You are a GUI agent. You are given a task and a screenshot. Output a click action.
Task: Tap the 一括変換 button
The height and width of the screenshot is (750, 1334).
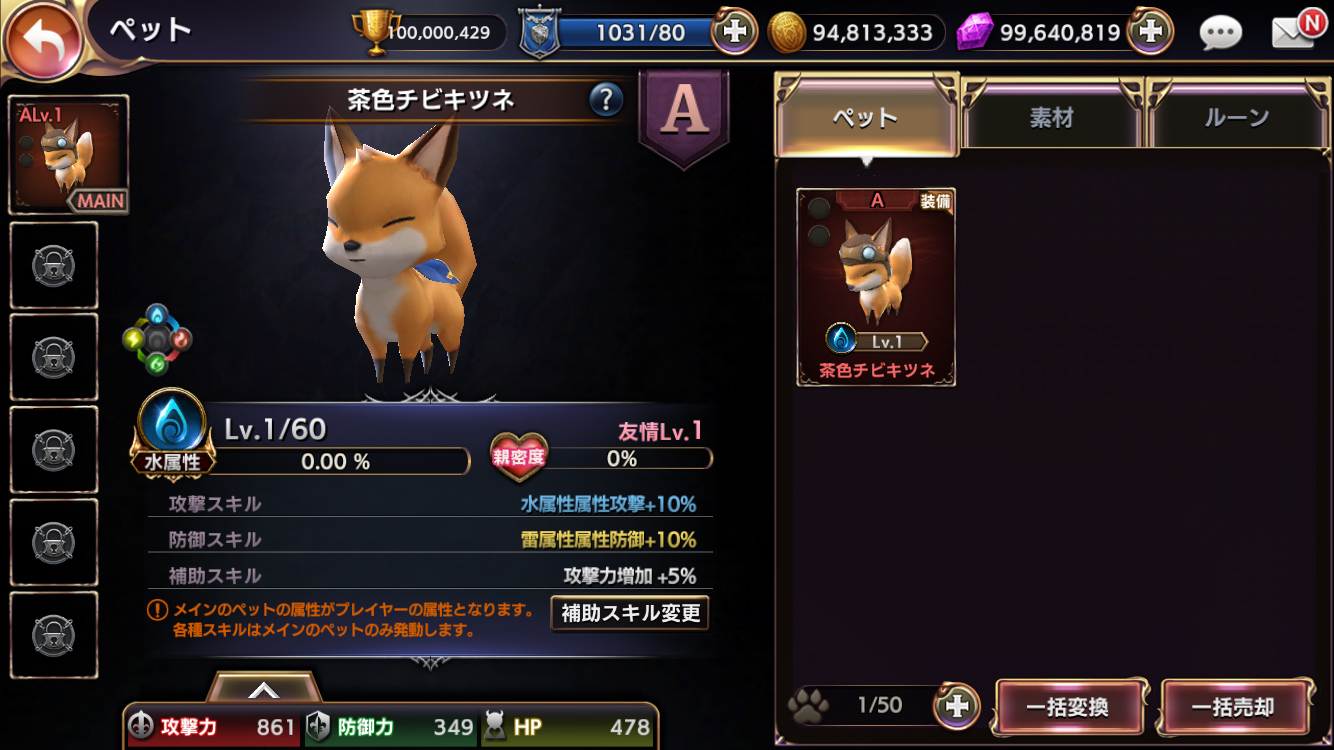[x=1068, y=707]
